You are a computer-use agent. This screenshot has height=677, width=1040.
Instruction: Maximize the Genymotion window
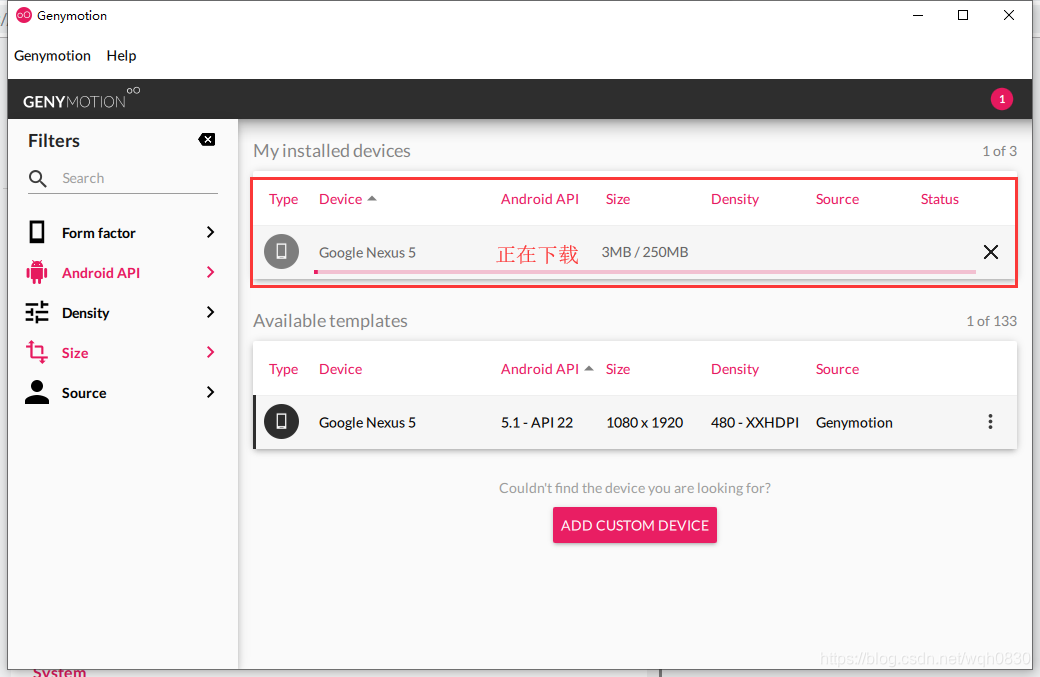(x=963, y=15)
